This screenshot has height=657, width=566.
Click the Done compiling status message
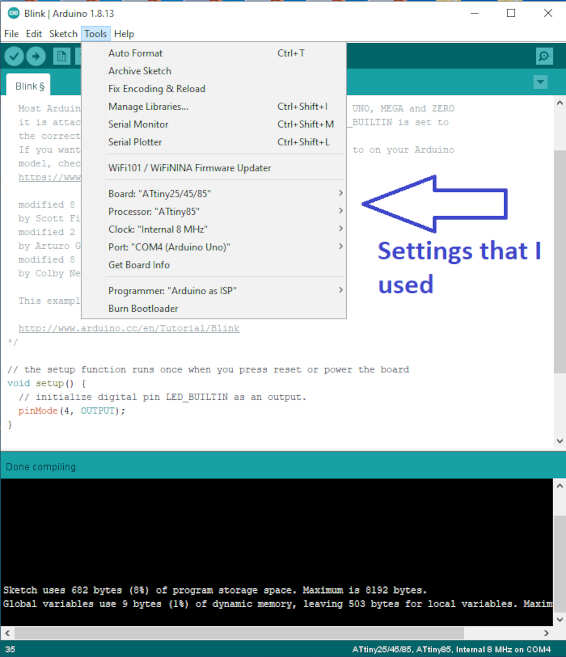point(41,466)
